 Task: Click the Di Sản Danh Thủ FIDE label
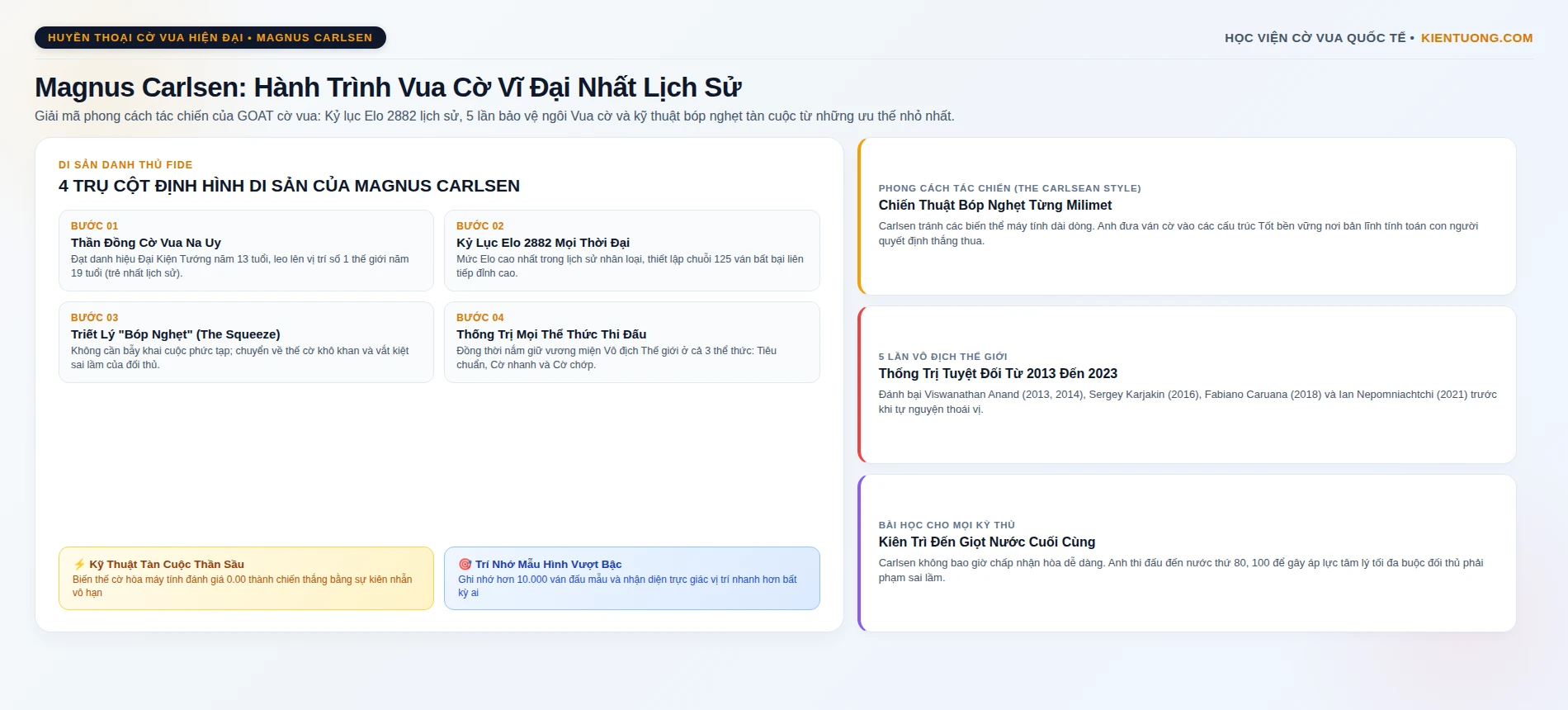(x=125, y=165)
